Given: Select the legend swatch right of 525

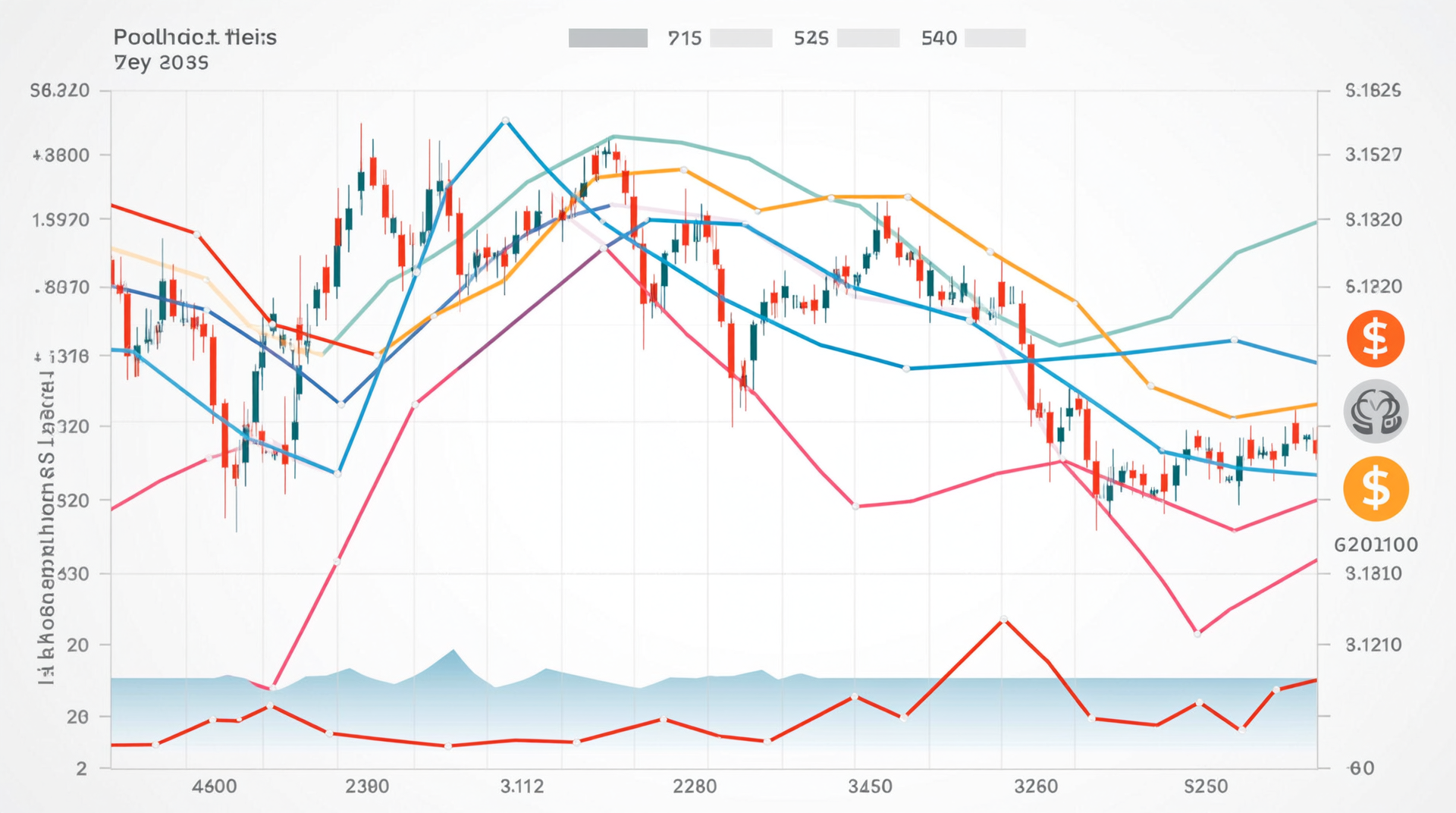Looking at the screenshot, I should coord(868,38).
